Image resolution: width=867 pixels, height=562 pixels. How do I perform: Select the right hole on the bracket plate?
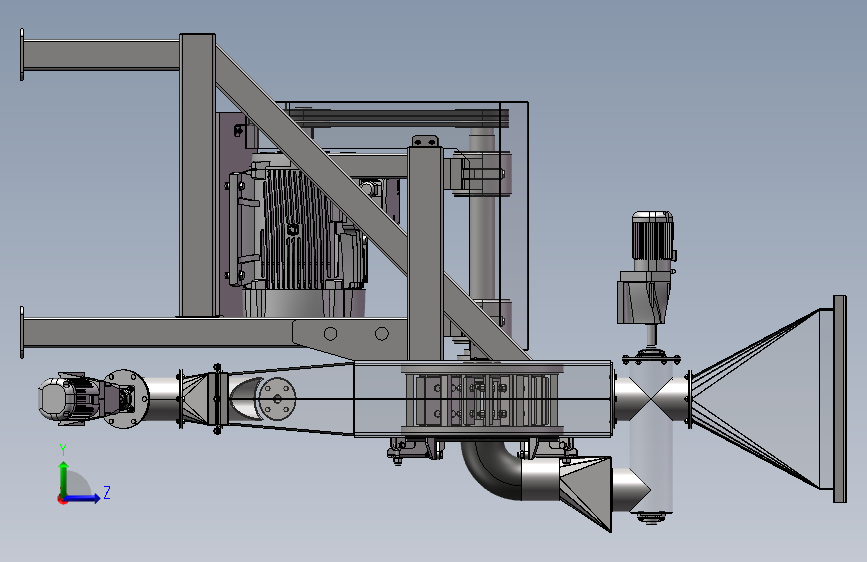[x=382, y=334]
